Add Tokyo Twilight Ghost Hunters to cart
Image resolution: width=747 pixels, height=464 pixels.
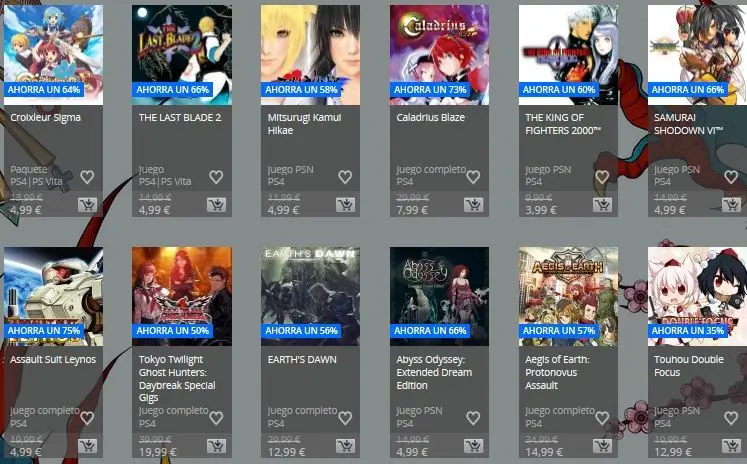(x=216, y=446)
